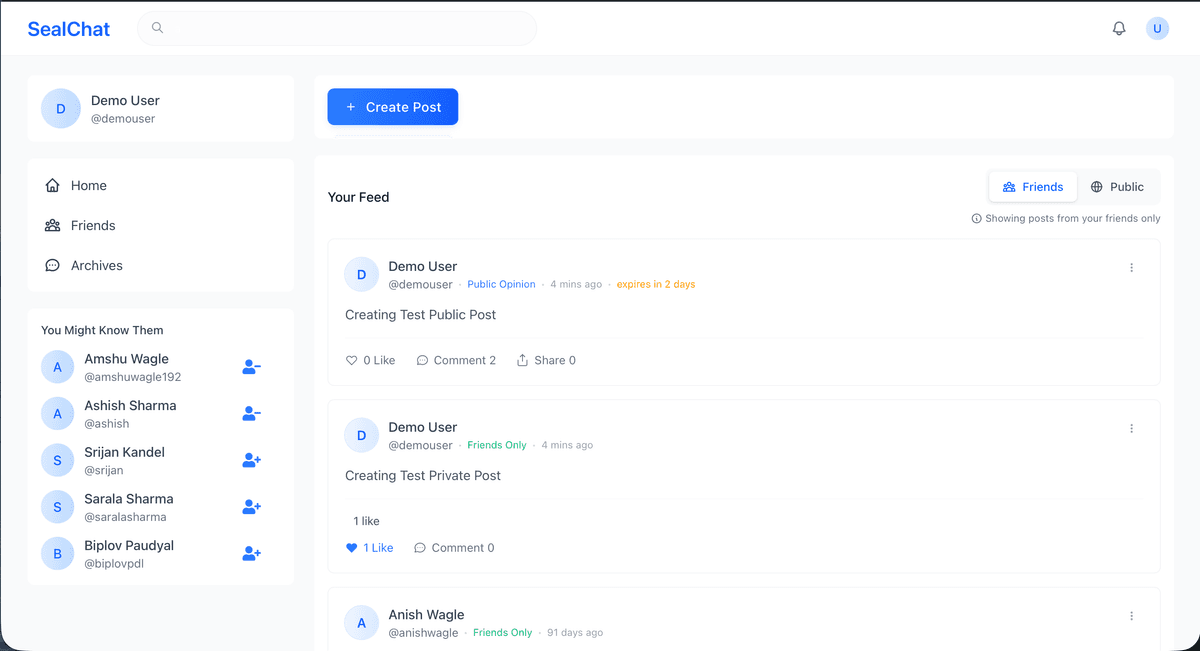
Task: Open Biplov Paudyal's avatar
Action: [58, 553]
